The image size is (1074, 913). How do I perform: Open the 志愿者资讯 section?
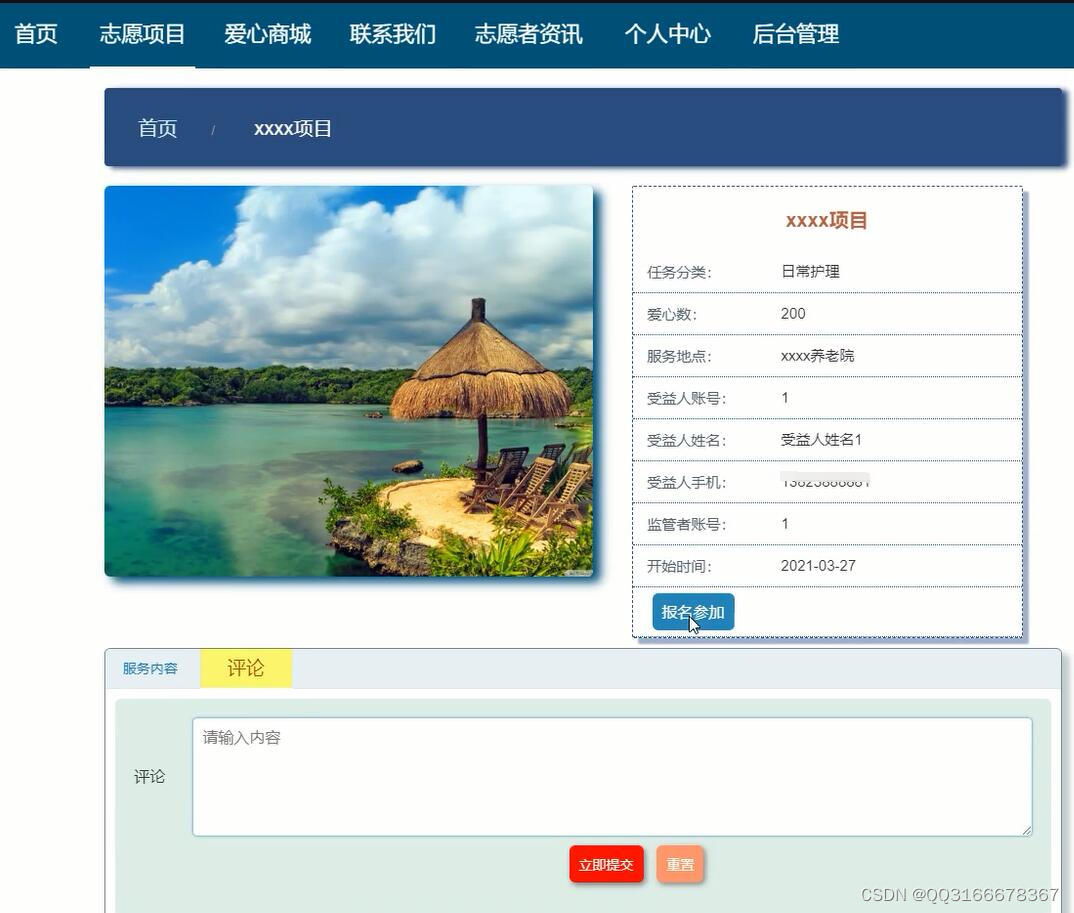[528, 33]
